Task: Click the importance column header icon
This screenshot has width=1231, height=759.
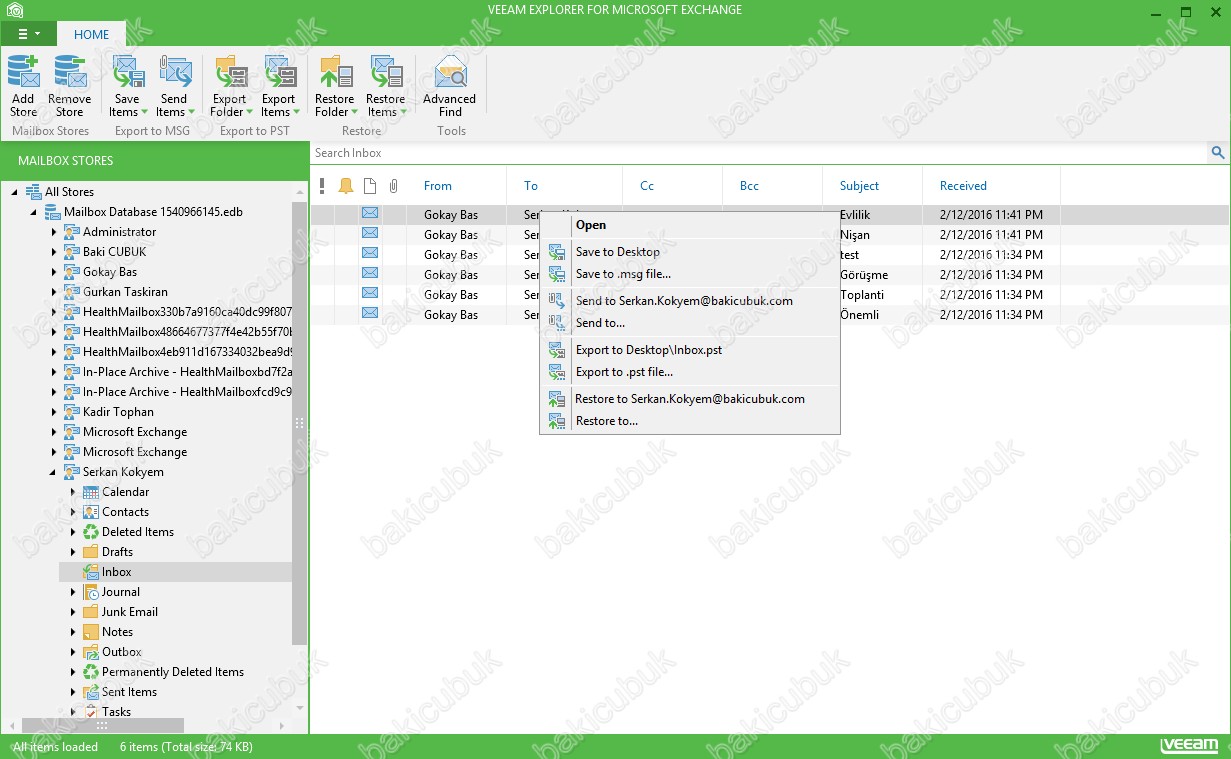Action: (x=322, y=186)
